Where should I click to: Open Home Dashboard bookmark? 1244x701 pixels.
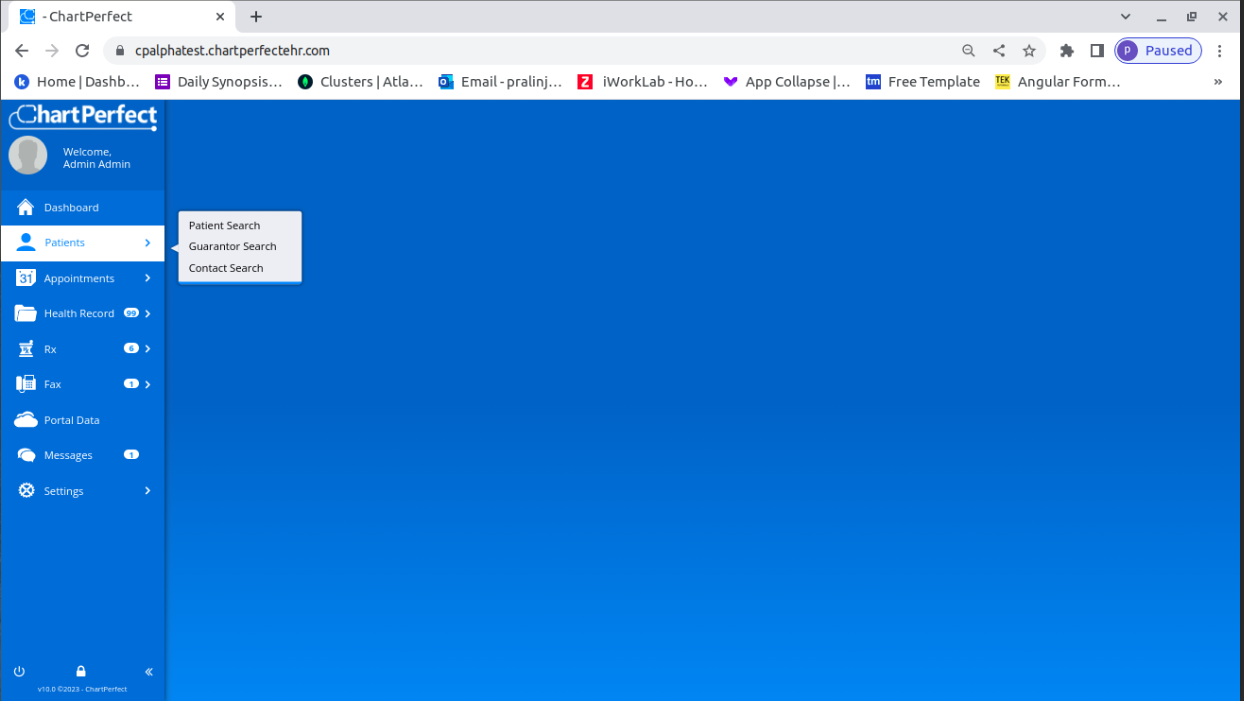coord(76,82)
